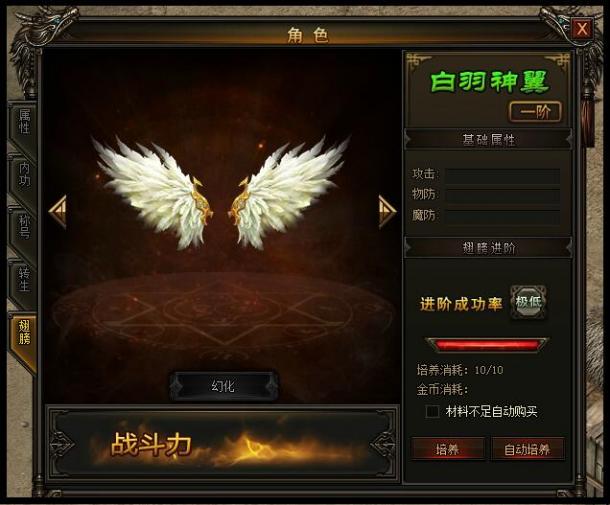The image size is (610, 505).
Task: Enable 材料不足自动购买 checkbox
Action: click(432, 411)
